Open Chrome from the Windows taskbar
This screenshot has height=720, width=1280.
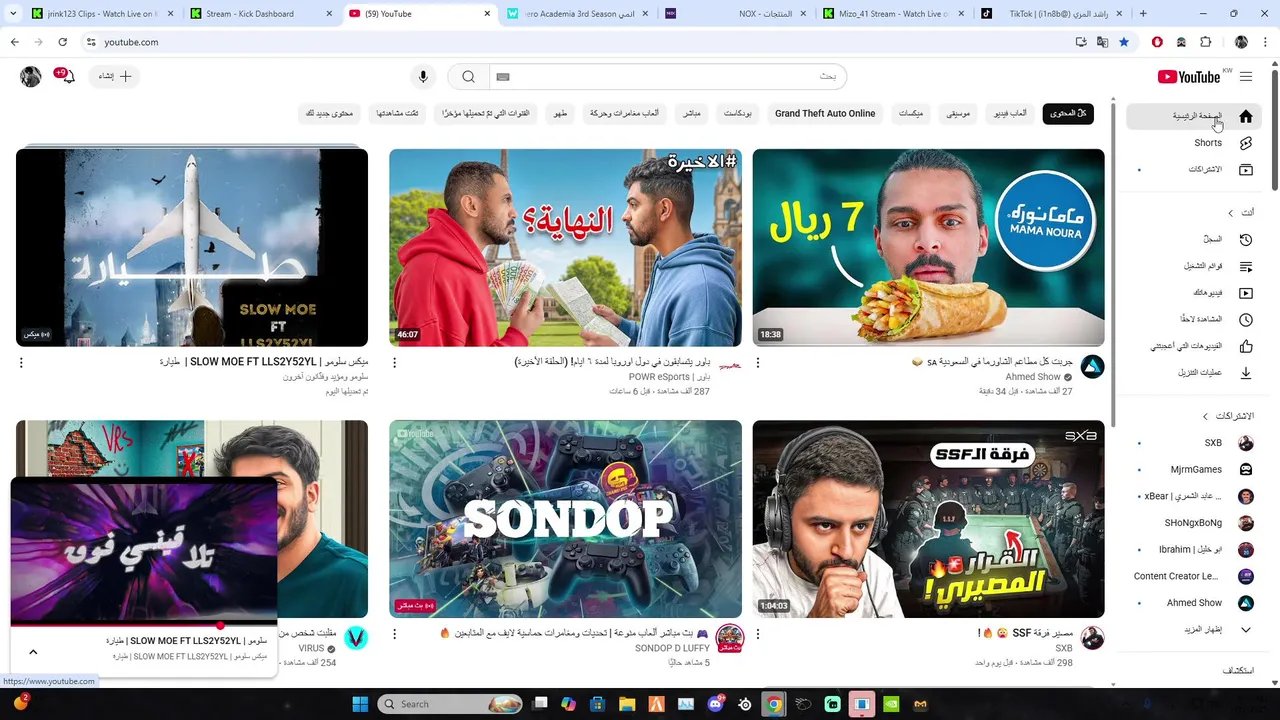tap(773, 704)
